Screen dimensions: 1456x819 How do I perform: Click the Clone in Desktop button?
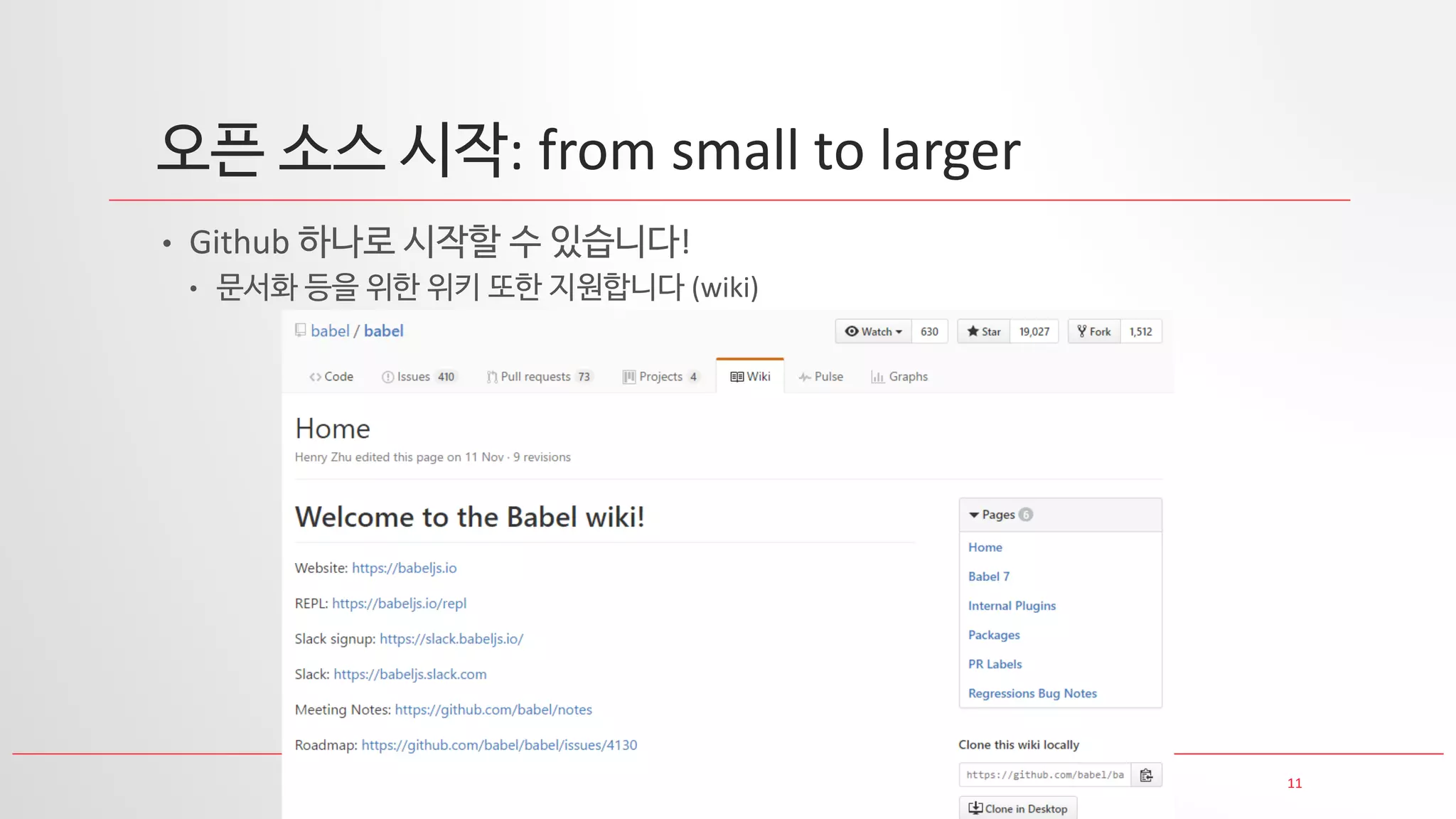[x=1018, y=808]
